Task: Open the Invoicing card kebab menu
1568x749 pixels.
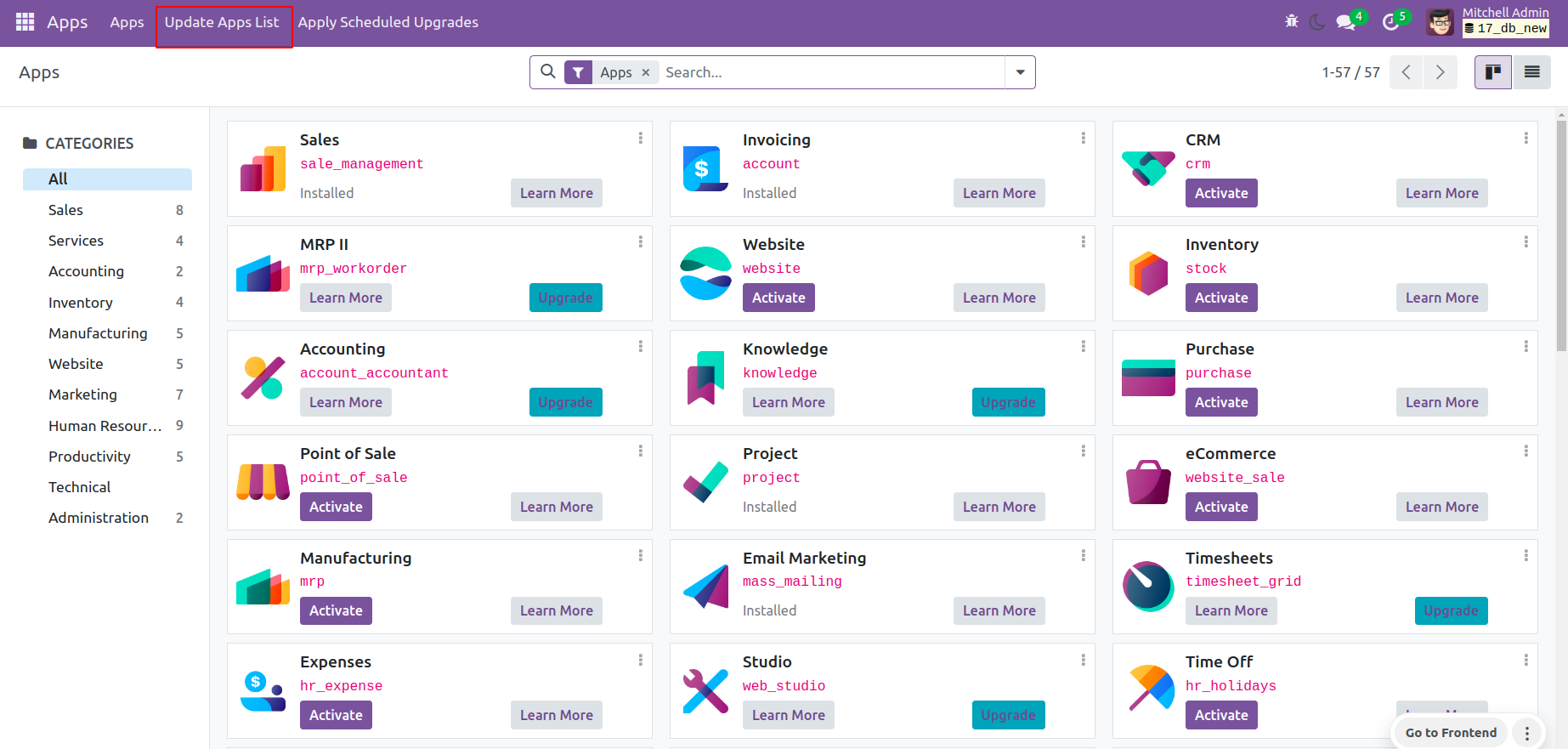Action: pyautogui.click(x=1084, y=138)
